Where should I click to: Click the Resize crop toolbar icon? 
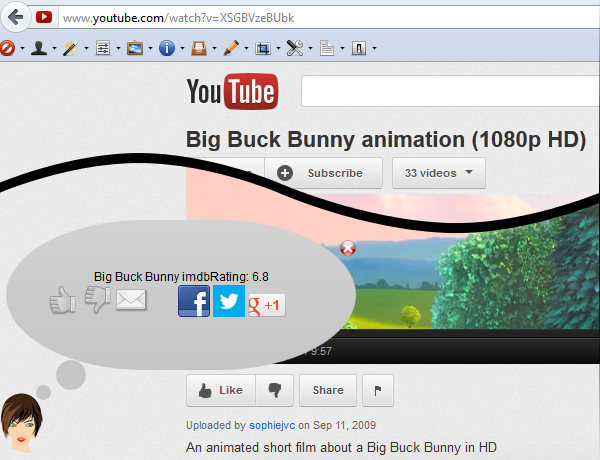(263, 48)
